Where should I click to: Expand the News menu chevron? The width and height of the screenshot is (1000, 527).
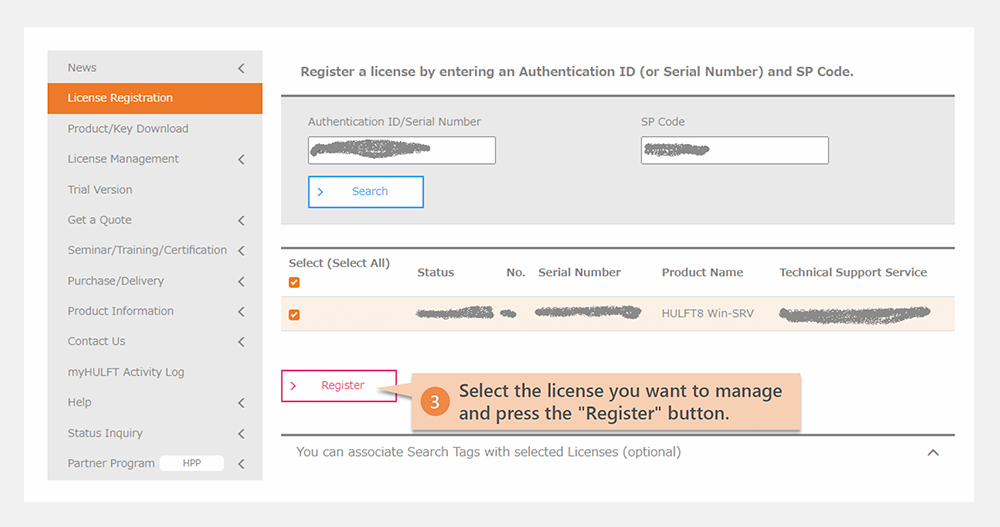pyautogui.click(x=241, y=68)
